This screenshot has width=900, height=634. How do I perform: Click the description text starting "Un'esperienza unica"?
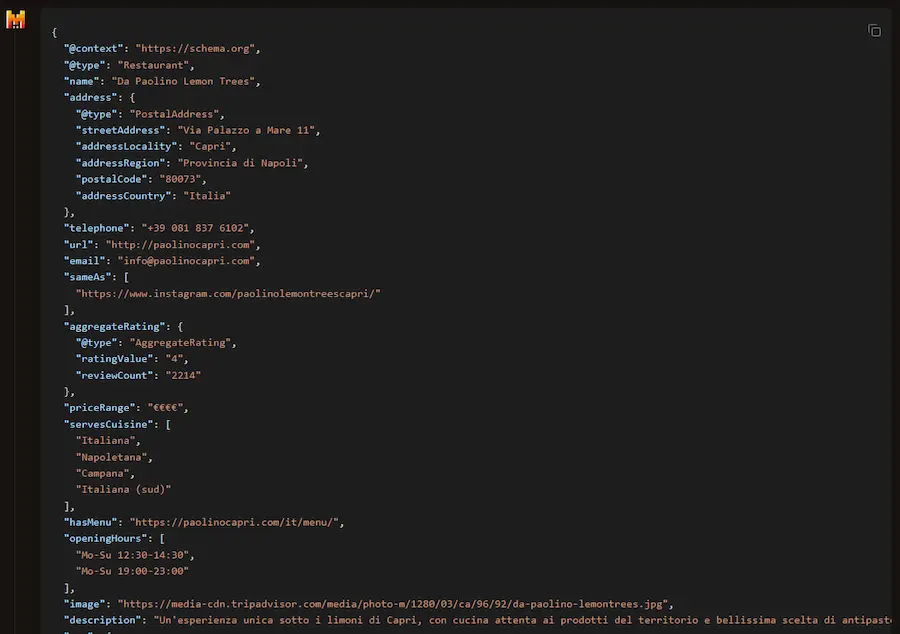(x=522, y=620)
